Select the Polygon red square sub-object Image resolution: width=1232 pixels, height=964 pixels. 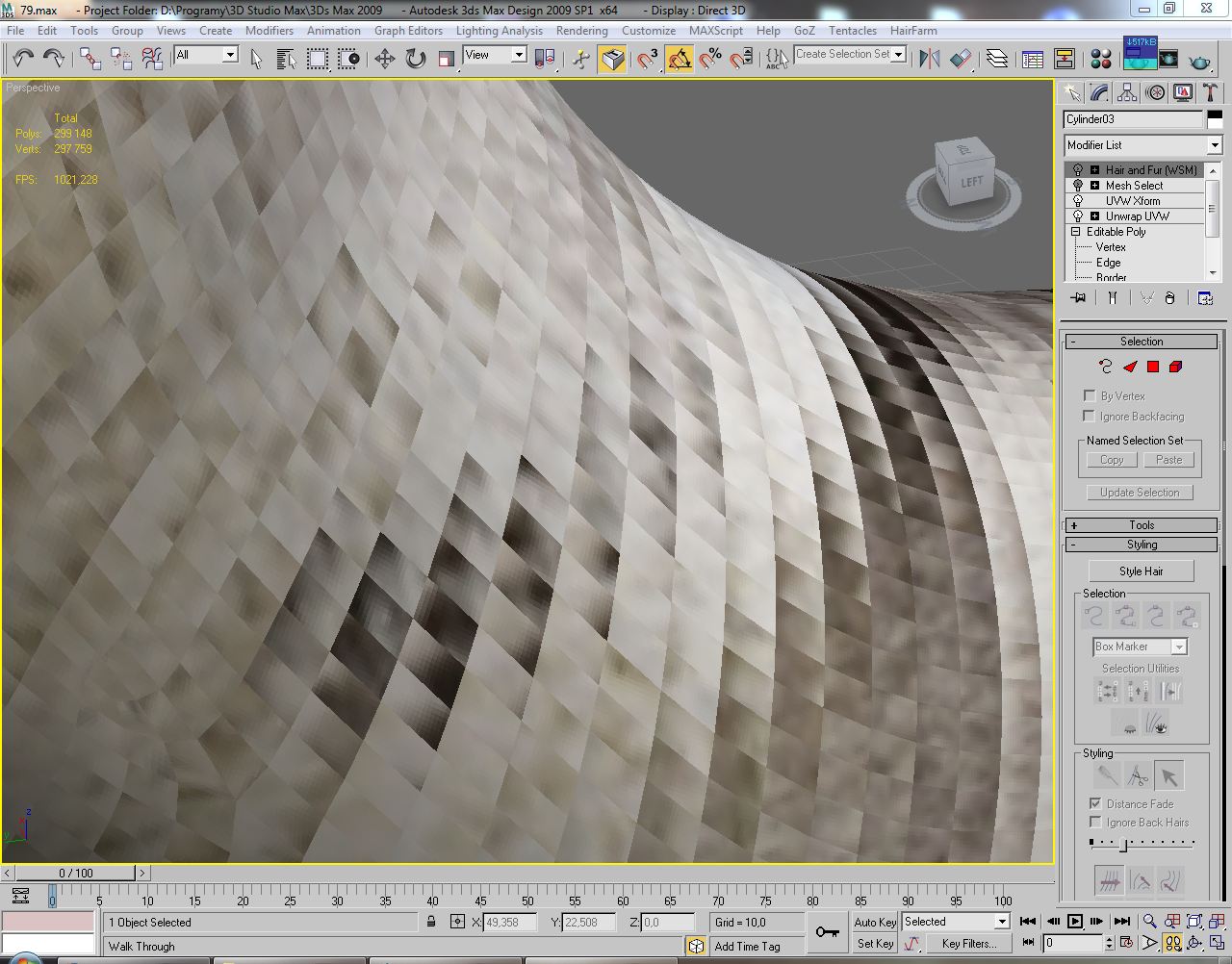(1152, 367)
